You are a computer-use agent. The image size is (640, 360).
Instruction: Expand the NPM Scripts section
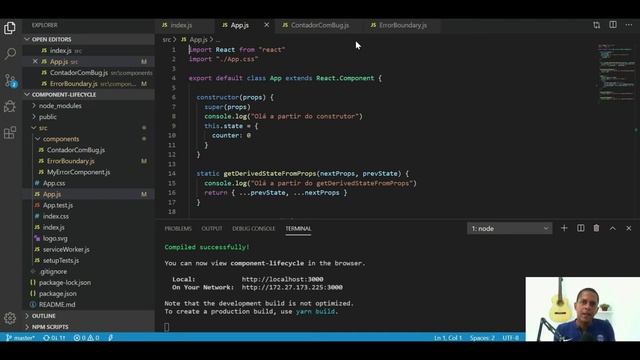89,327
